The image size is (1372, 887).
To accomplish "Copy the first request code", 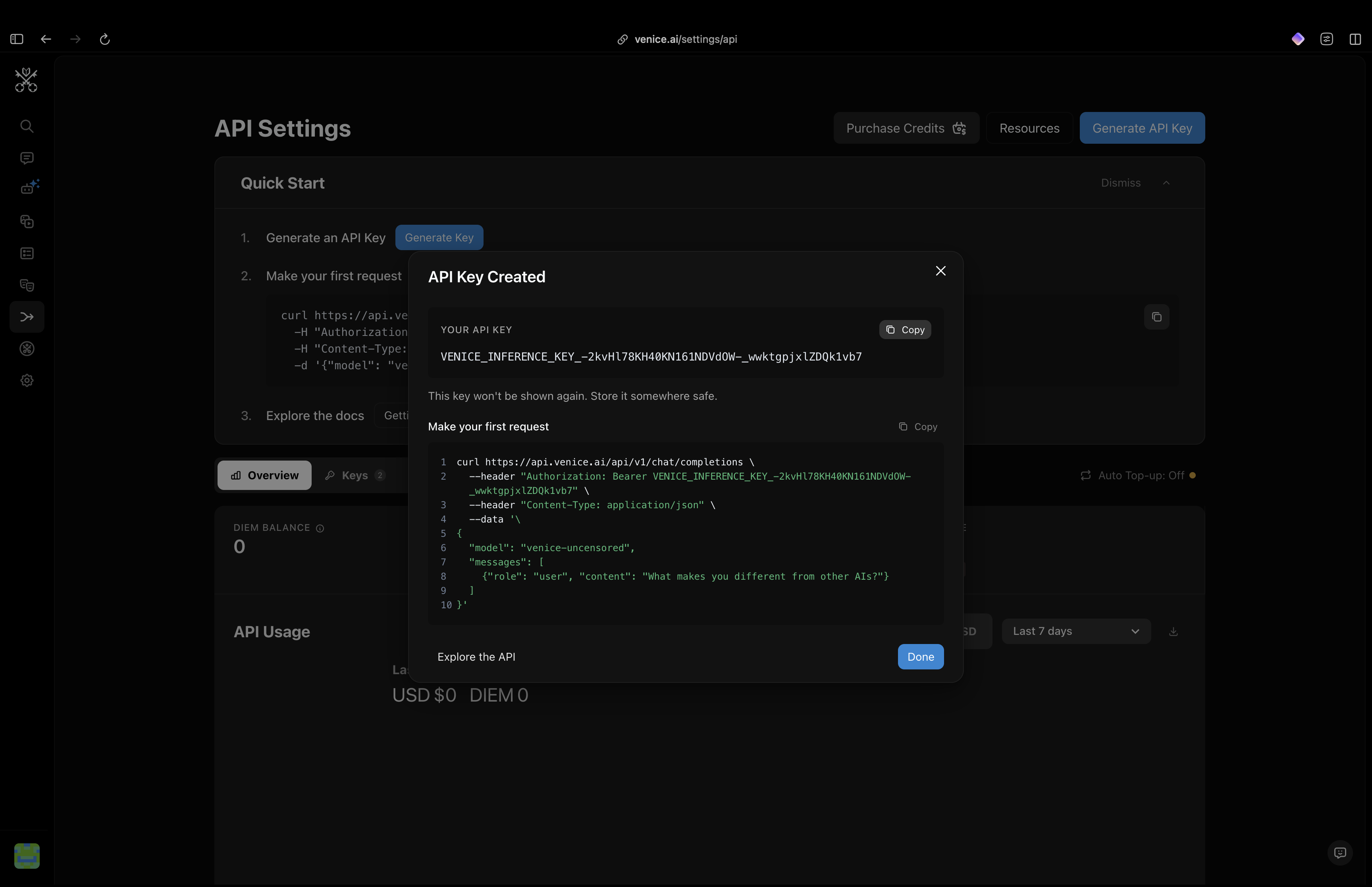I will pos(918,427).
